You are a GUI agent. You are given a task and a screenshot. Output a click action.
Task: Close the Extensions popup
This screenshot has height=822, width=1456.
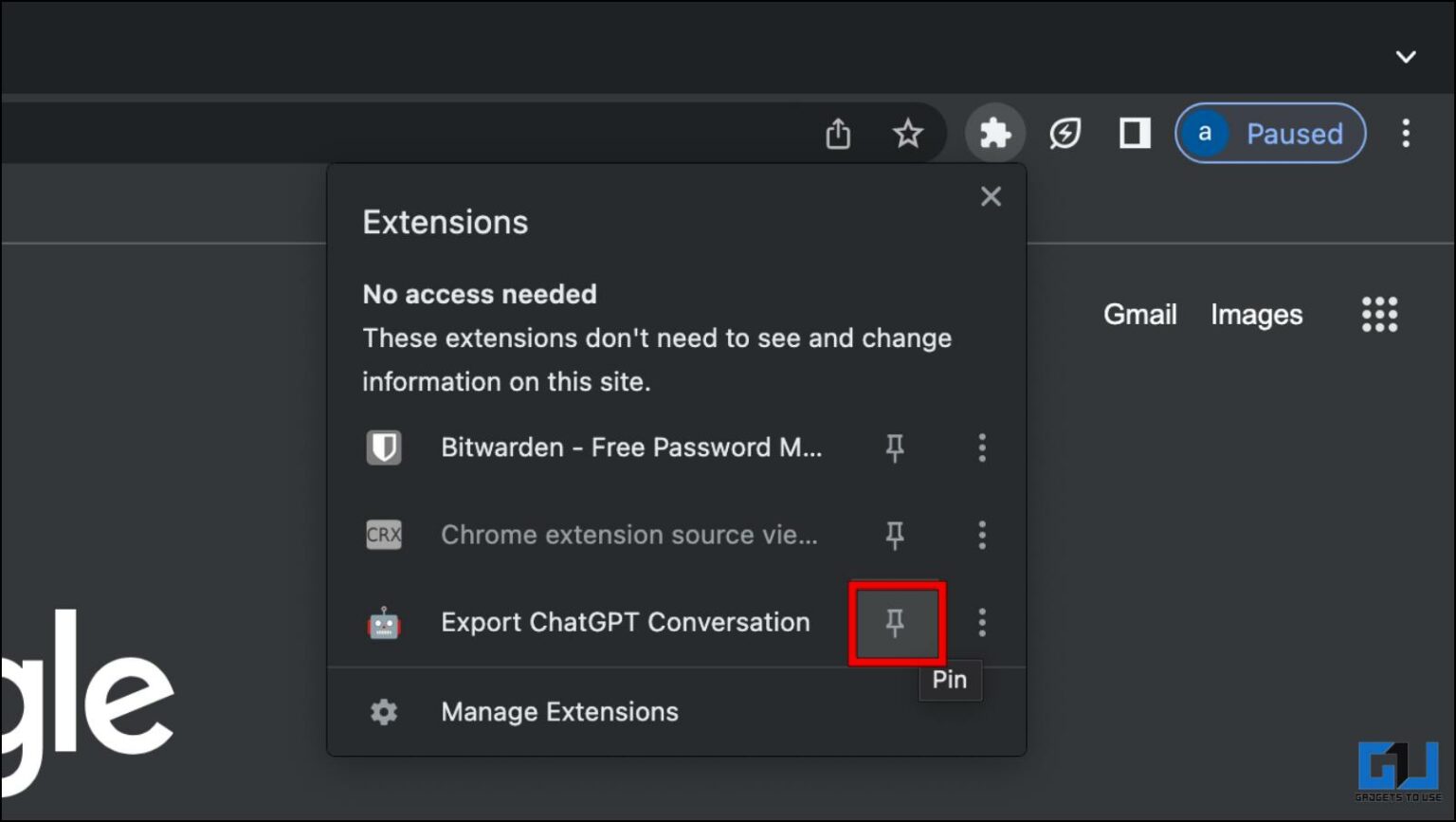coord(991,196)
